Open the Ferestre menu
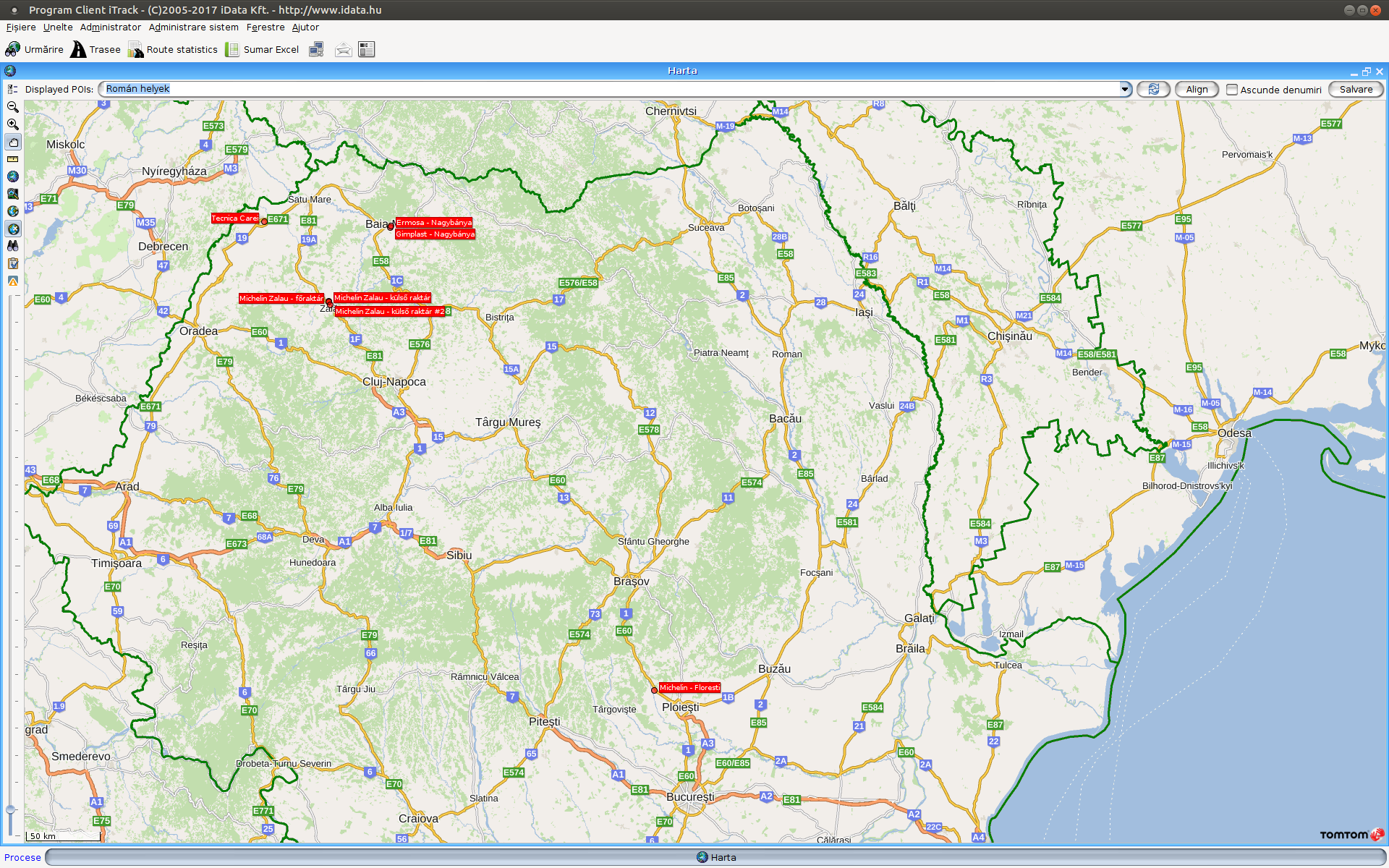The height and width of the screenshot is (868, 1389). point(266,27)
